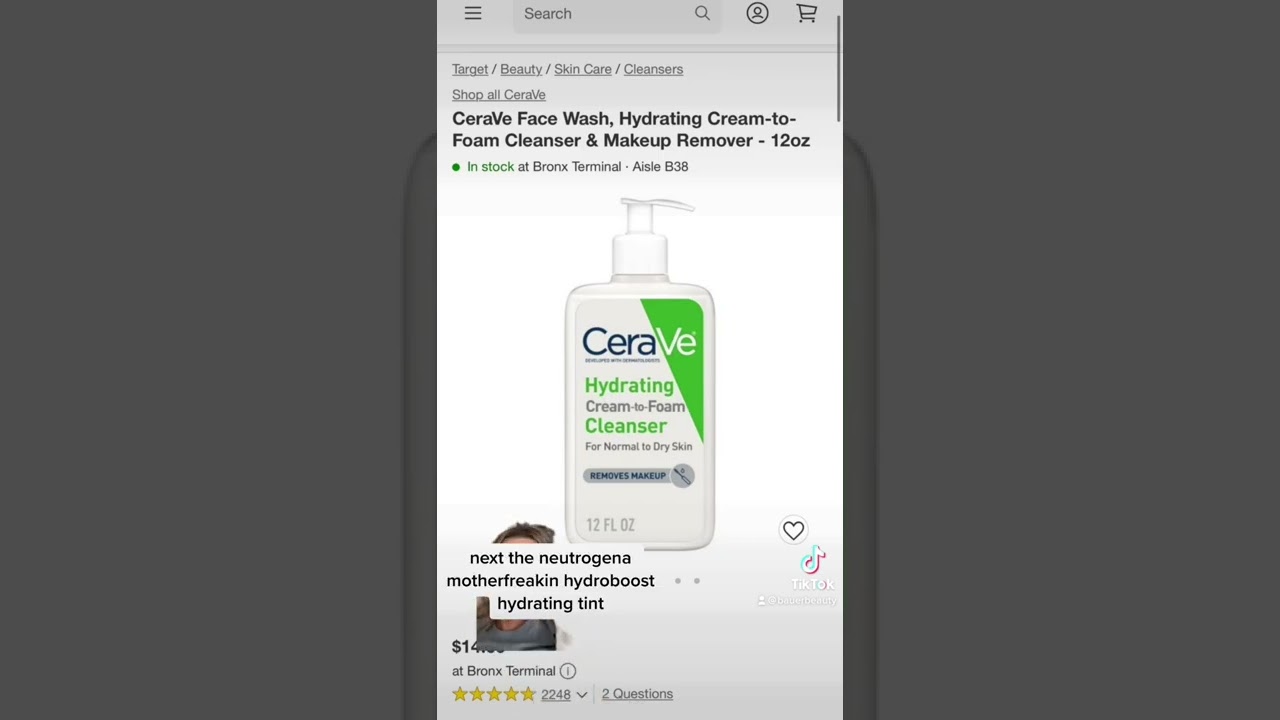Viewport: 1280px width, 720px height.
Task: Click the search magnifier icon
Action: pyautogui.click(x=702, y=13)
